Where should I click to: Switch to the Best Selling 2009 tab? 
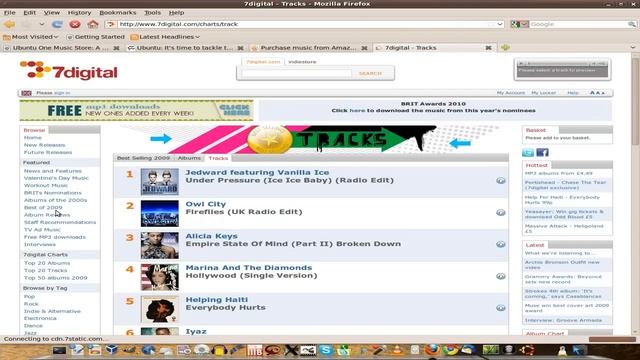pyautogui.click(x=143, y=158)
